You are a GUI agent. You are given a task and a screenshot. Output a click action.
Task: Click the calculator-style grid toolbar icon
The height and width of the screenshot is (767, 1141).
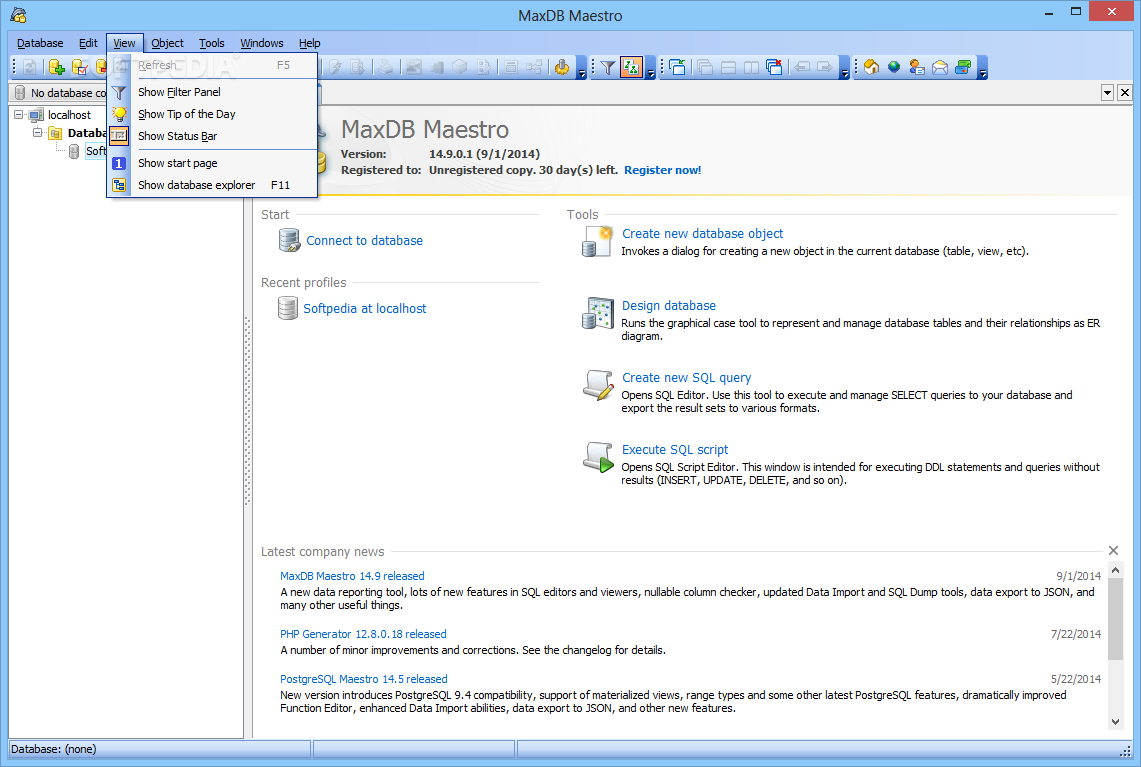[x=511, y=68]
